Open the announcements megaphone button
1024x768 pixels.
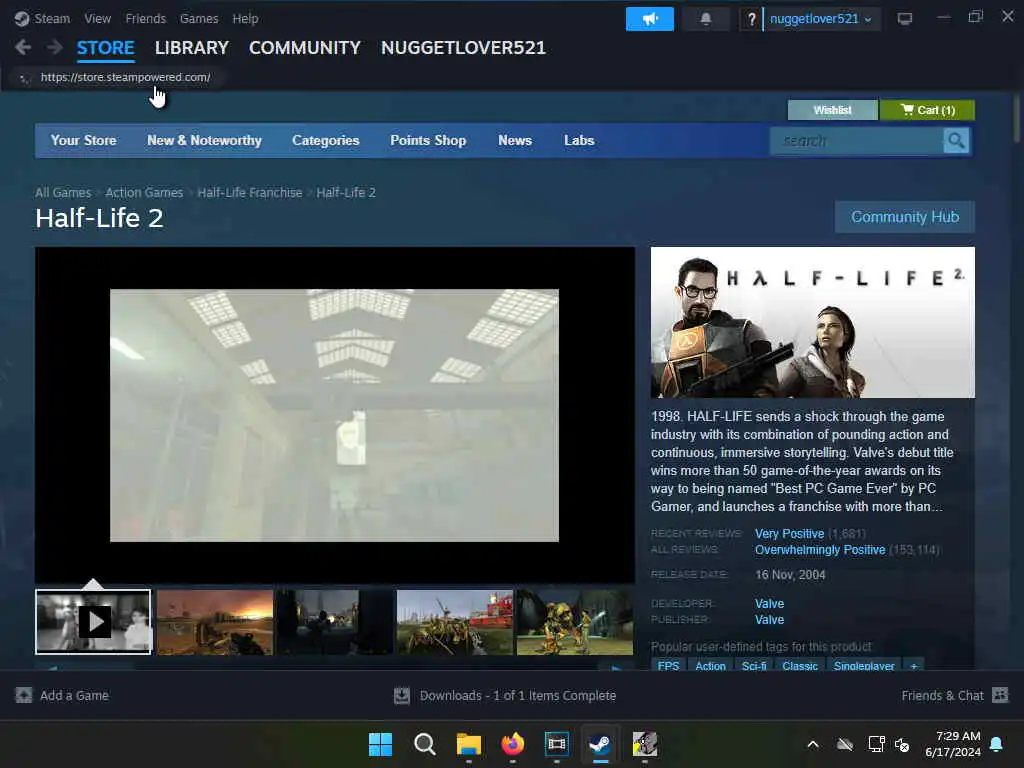[x=649, y=19]
